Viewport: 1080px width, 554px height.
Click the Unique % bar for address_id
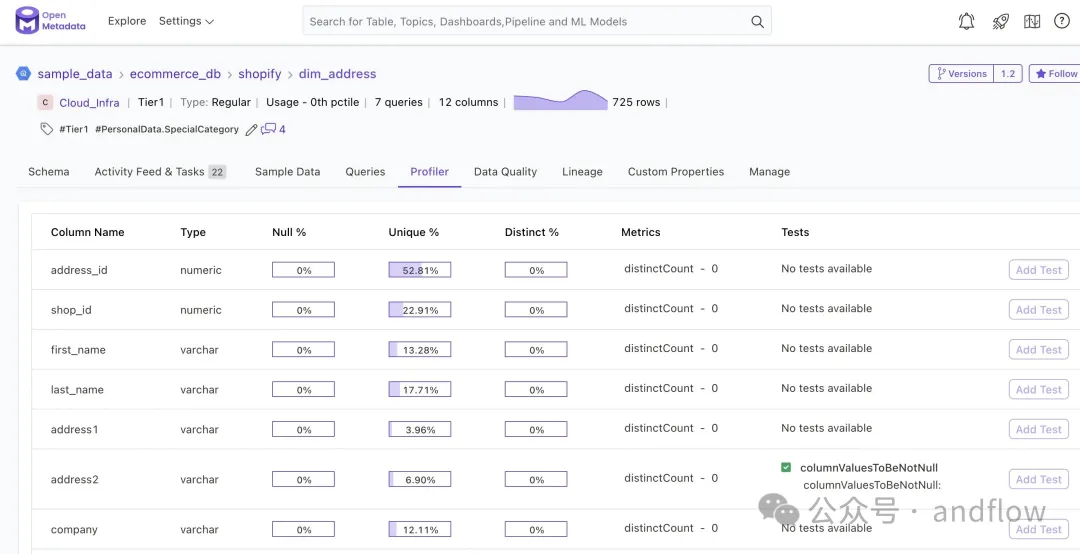pyautogui.click(x=420, y=270)
